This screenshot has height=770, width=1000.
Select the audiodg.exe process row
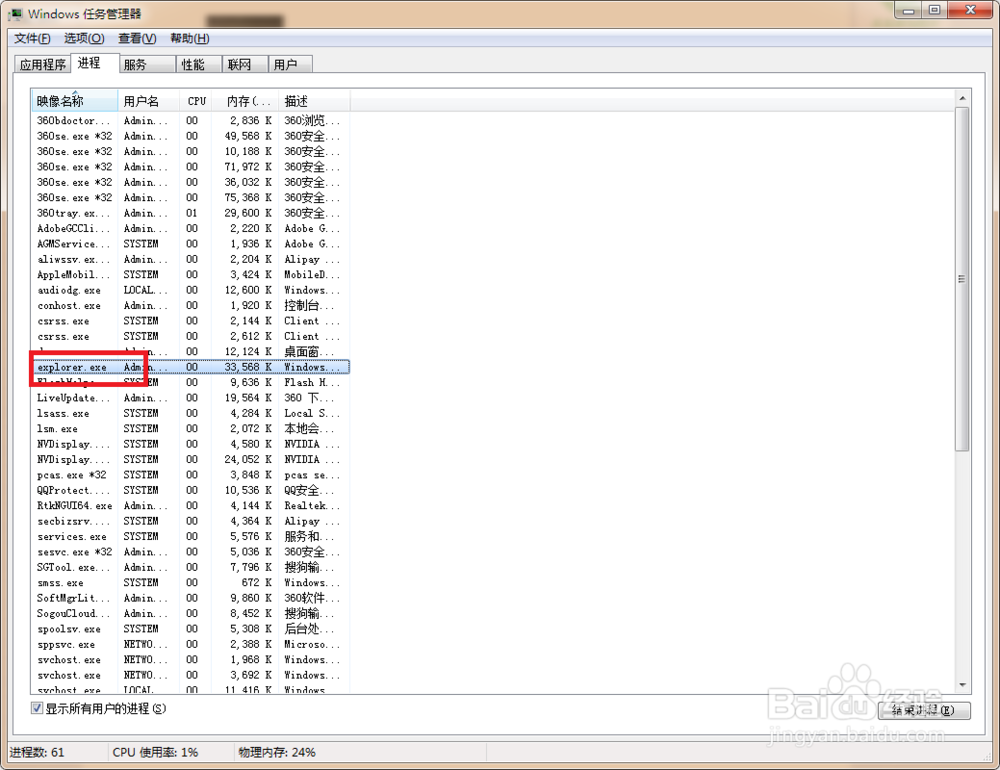coord(190,290)
